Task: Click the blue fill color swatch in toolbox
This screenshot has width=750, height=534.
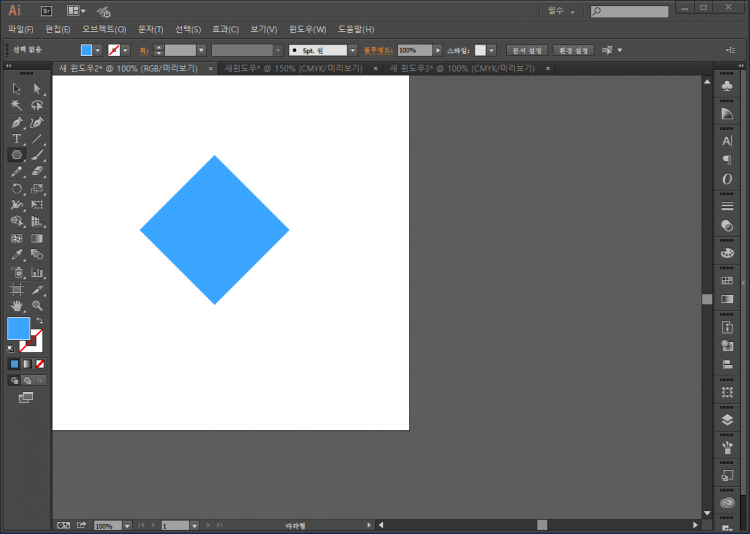Action: [x=18, y=328]
